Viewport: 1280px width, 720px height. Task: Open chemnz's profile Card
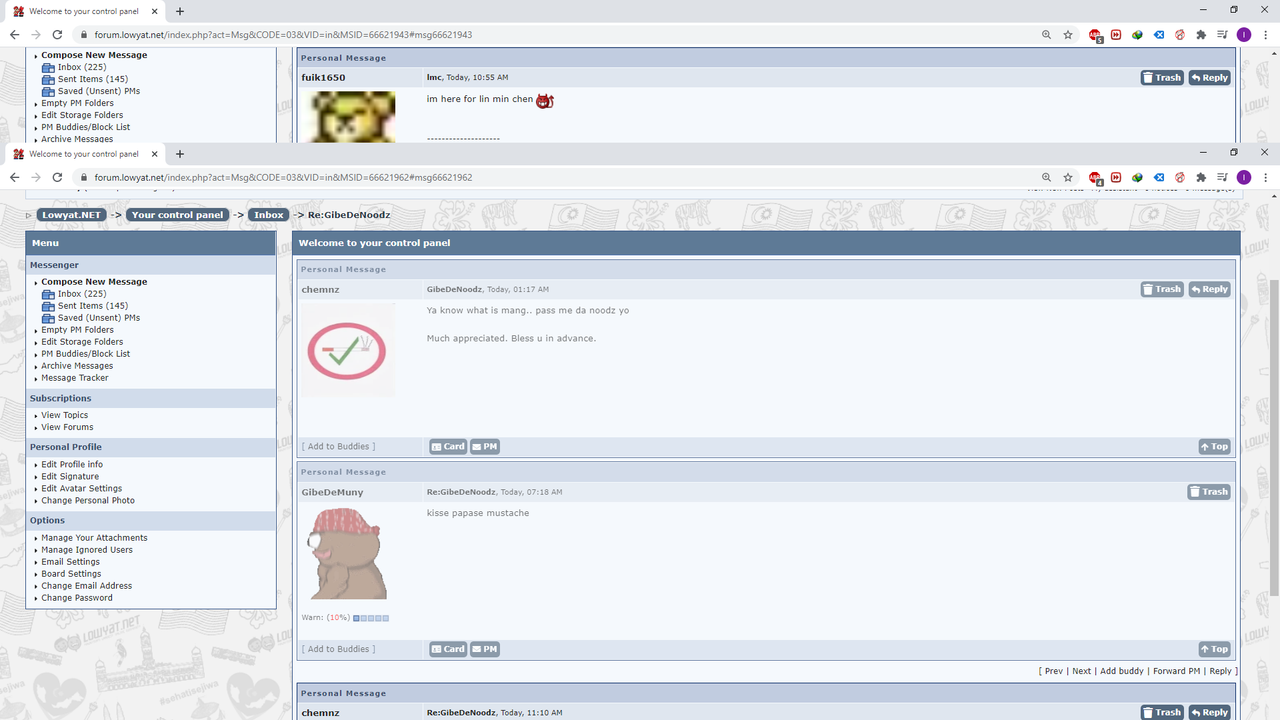(447, 446)
